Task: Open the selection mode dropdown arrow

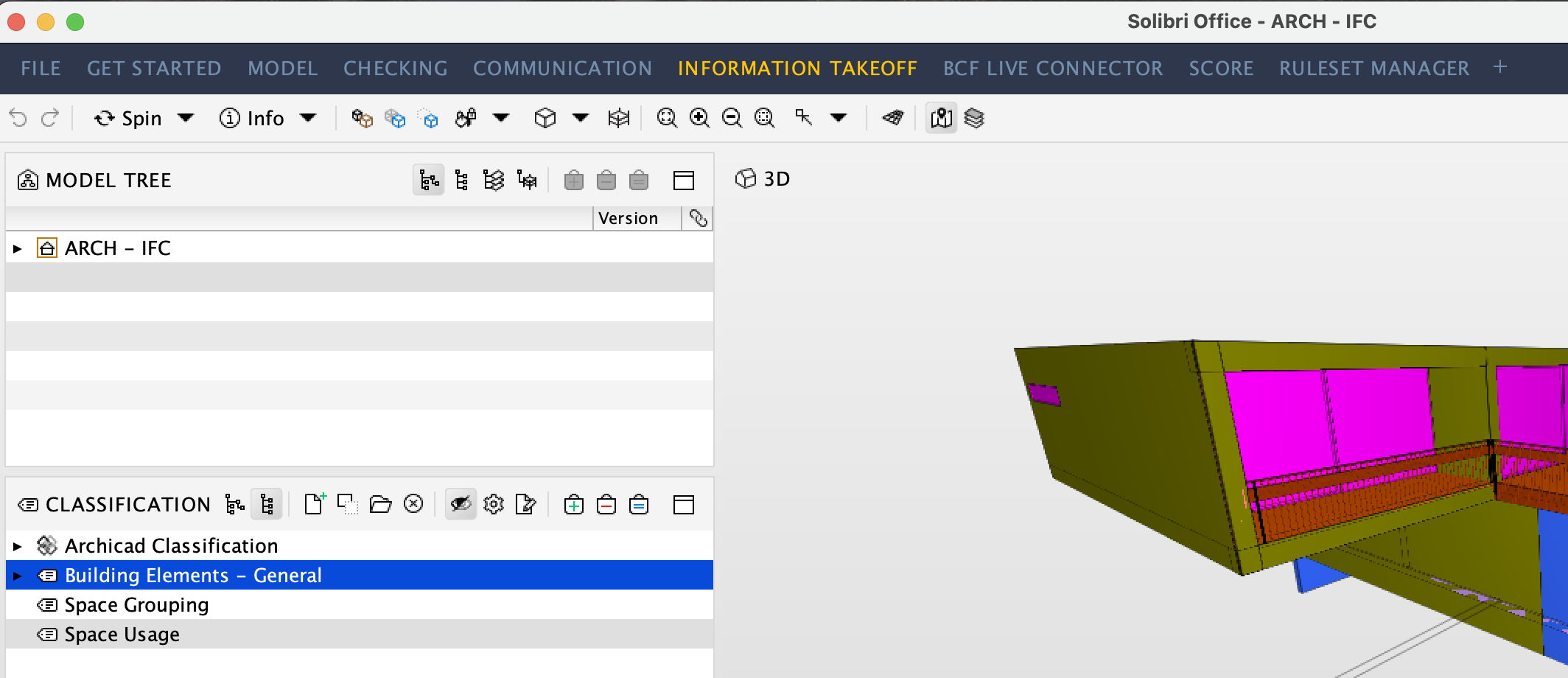Action: [839, 118]
